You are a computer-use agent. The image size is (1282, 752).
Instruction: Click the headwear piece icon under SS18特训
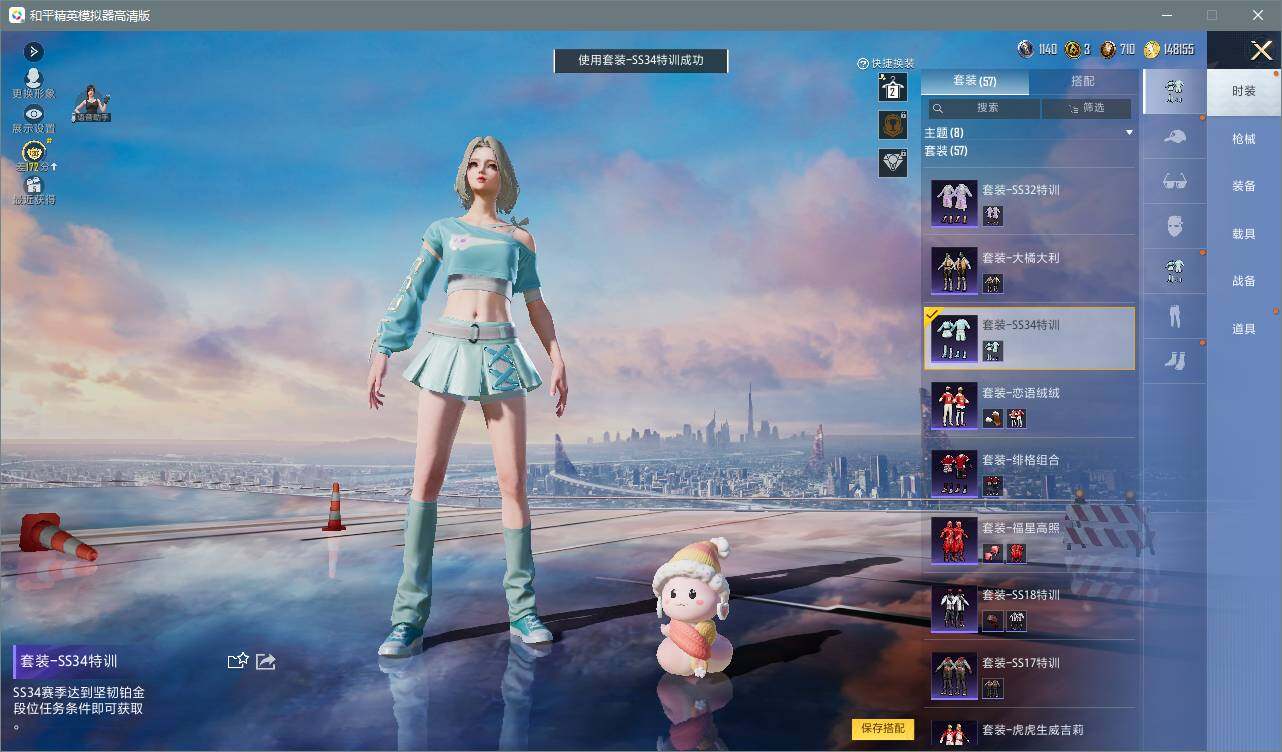click(x=993, y=621)
